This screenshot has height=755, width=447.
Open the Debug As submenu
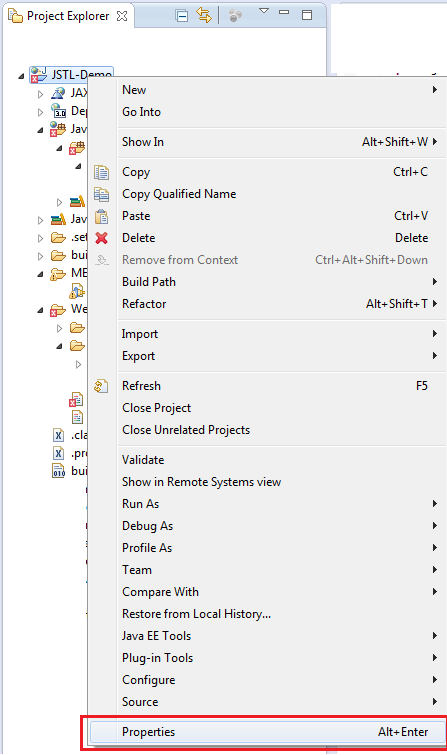pos(267,526)
